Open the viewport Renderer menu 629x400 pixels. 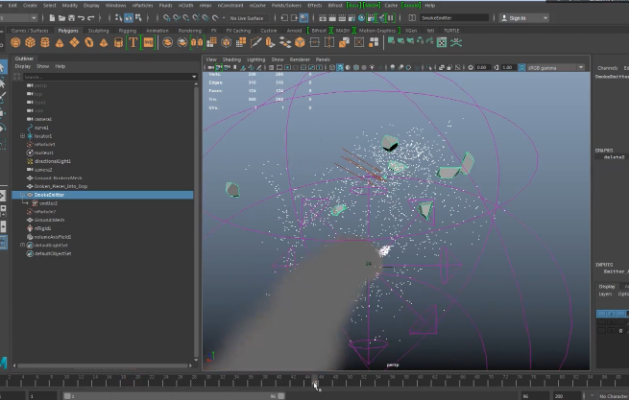(x=300, y=59)
